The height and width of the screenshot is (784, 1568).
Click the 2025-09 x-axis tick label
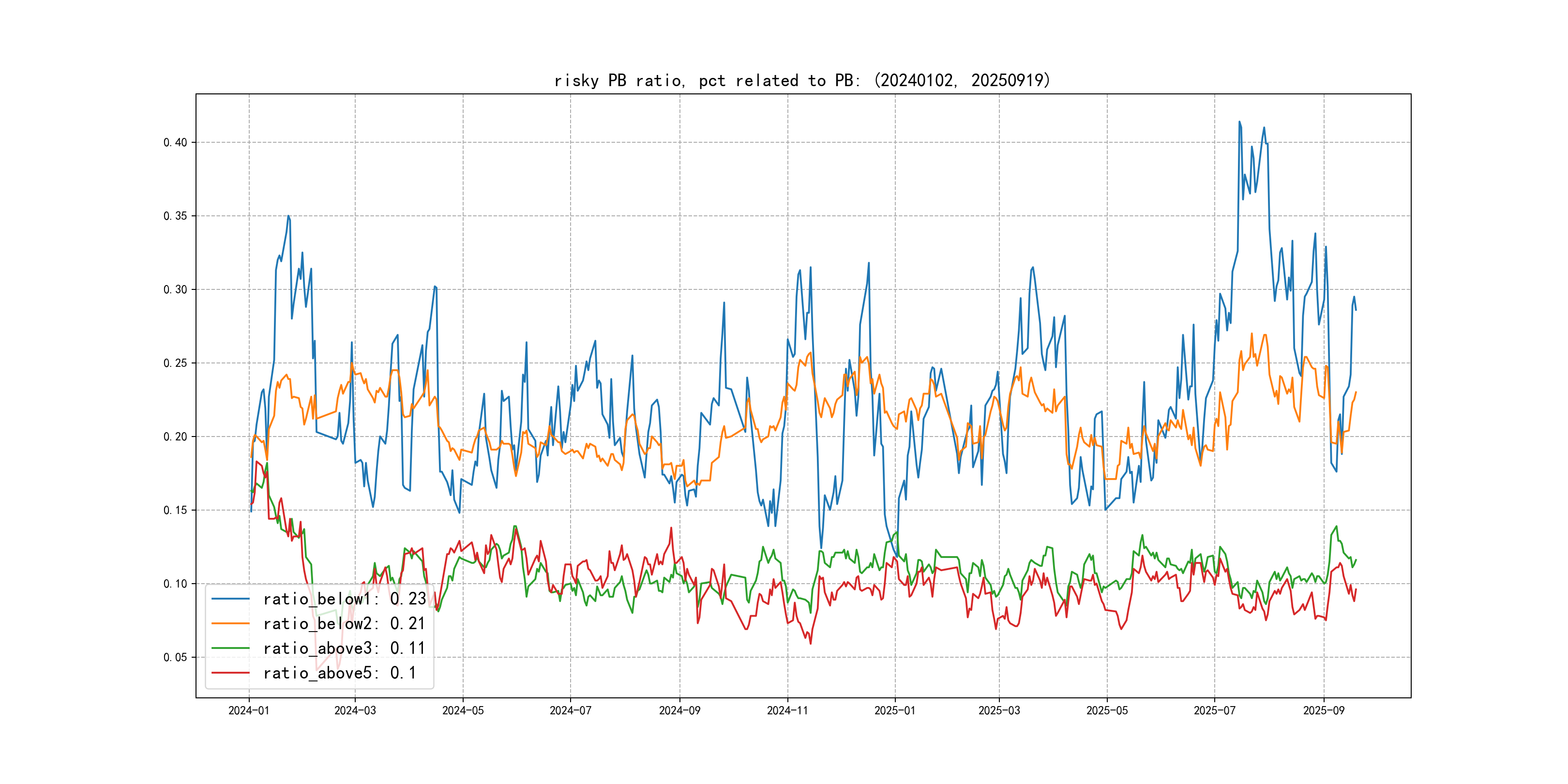click(1323, 711)
